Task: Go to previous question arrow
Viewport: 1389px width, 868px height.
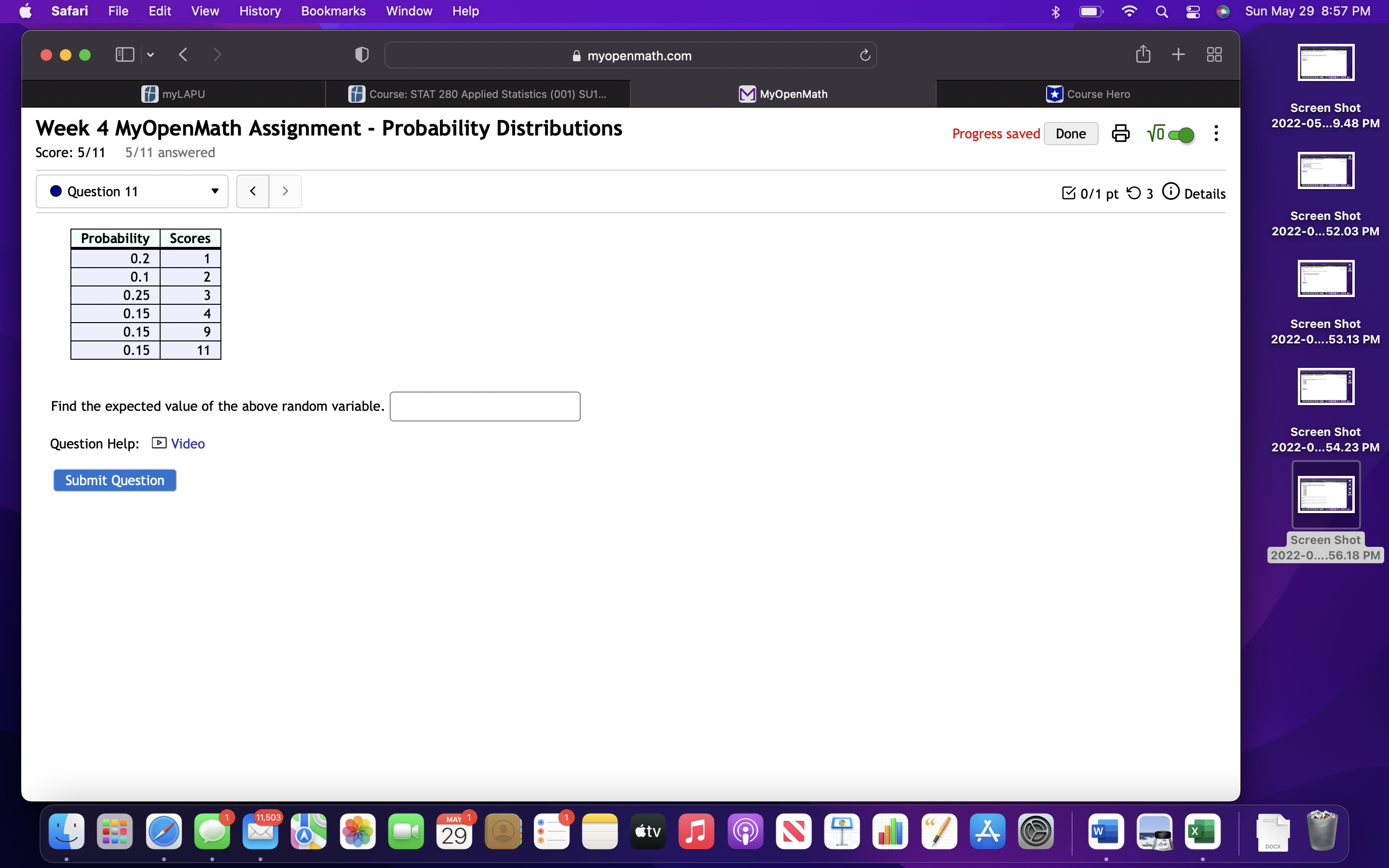Action: (253, 191)
